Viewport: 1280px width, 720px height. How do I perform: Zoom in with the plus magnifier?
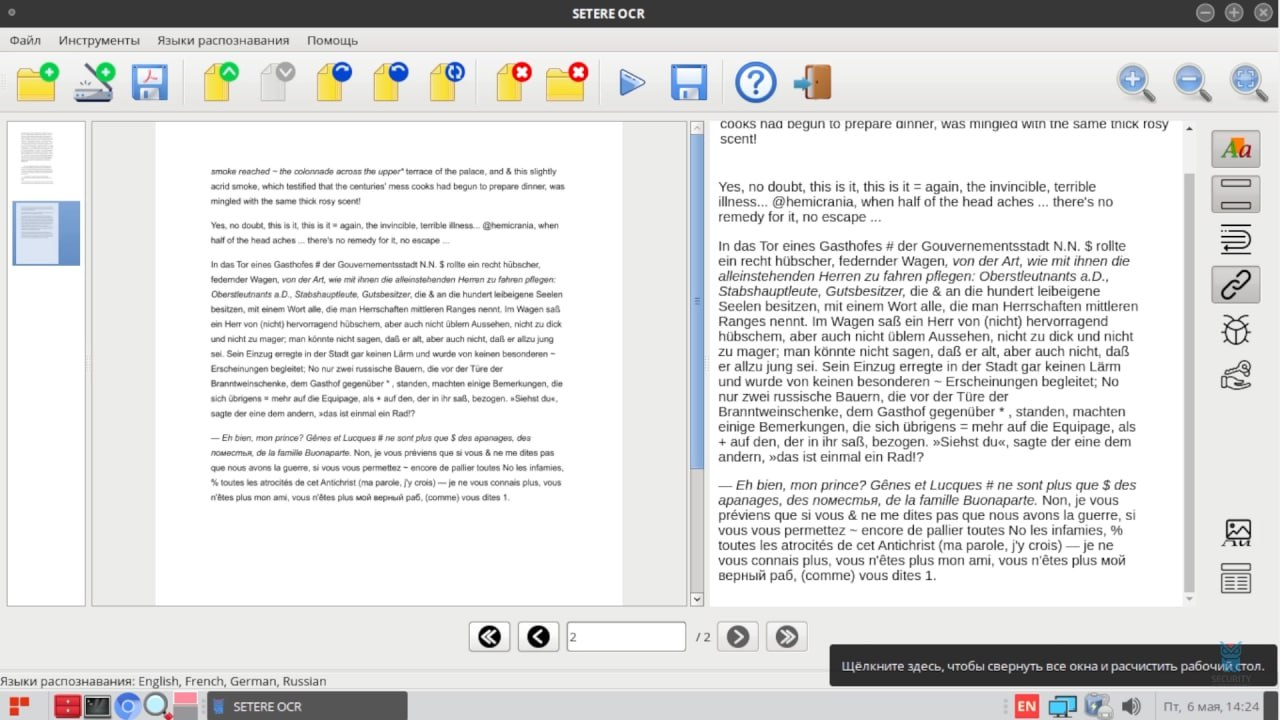click(x=1136, y=82)
